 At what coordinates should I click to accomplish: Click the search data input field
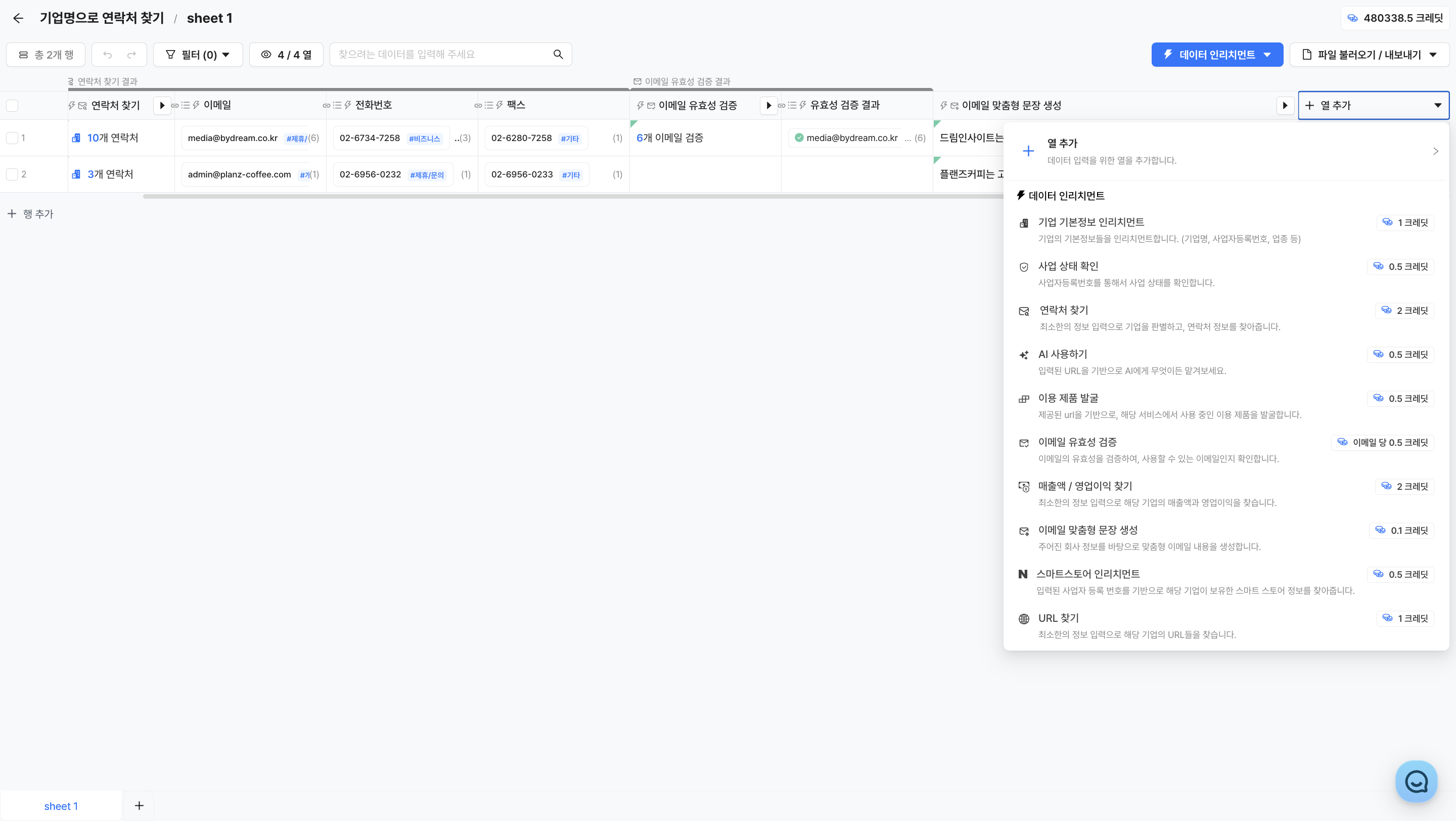pos(441,55)
